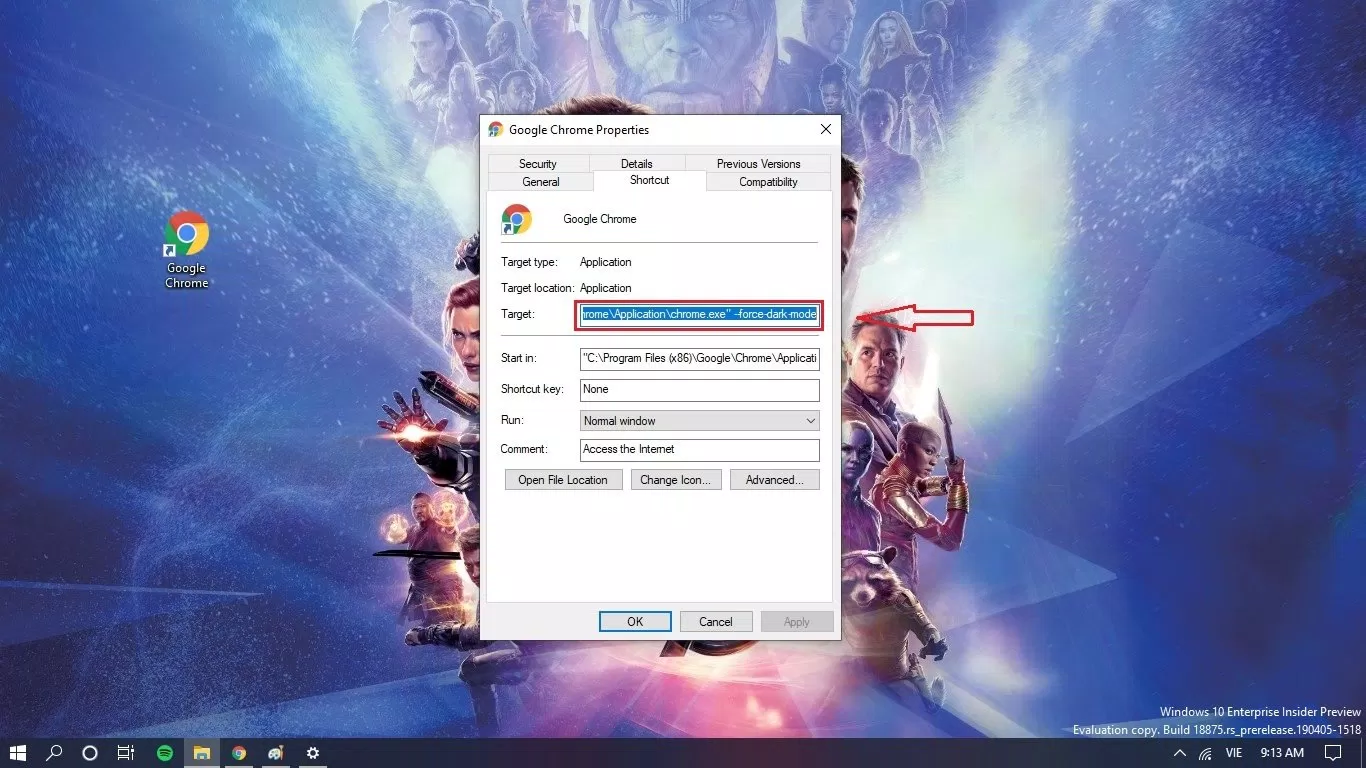Image resolution: width=1366 pixels, height=768 pixels.
Task: Switch to the General tab
Action: (541, 182)
